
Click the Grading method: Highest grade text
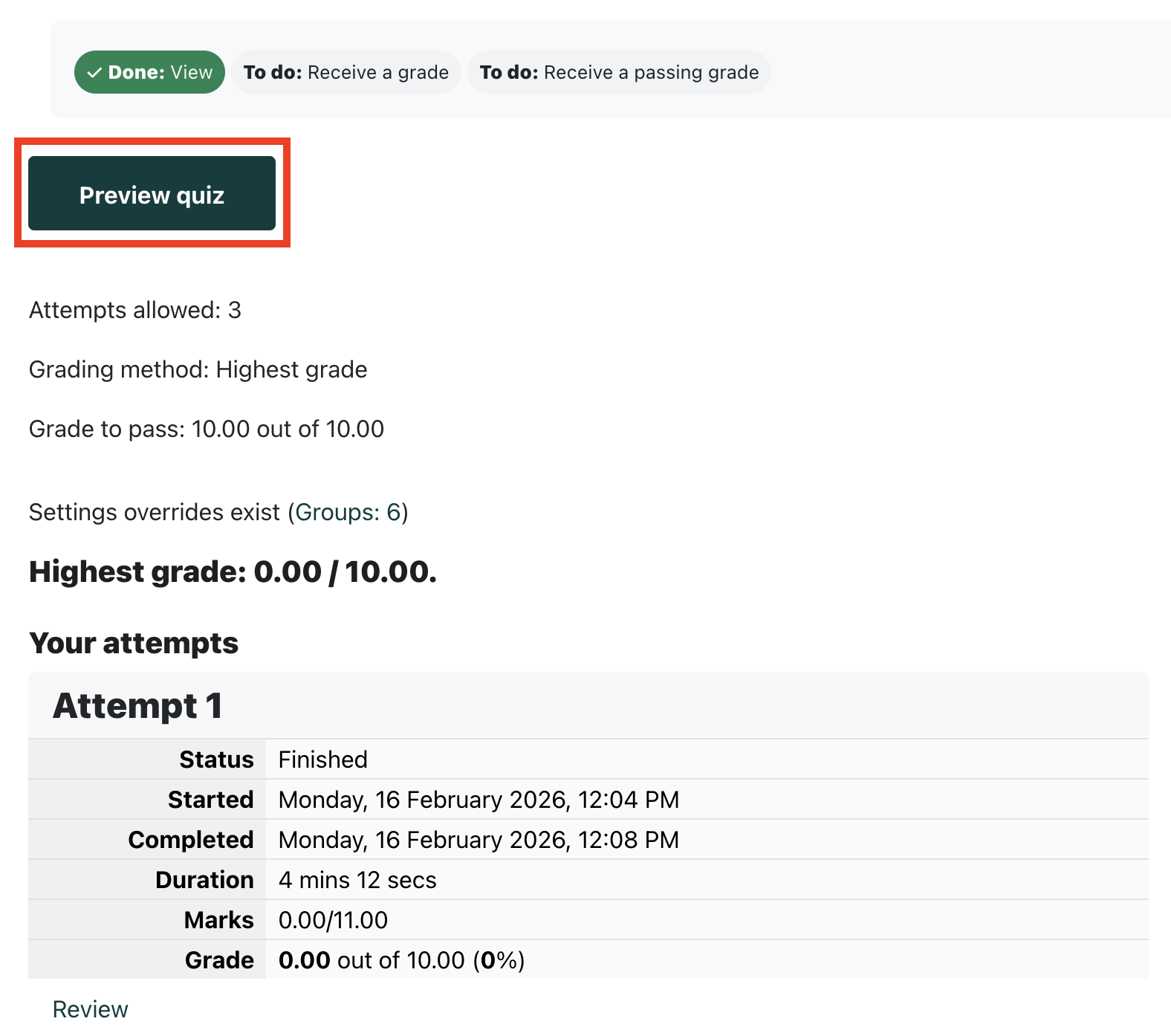[x=198, y=369]
